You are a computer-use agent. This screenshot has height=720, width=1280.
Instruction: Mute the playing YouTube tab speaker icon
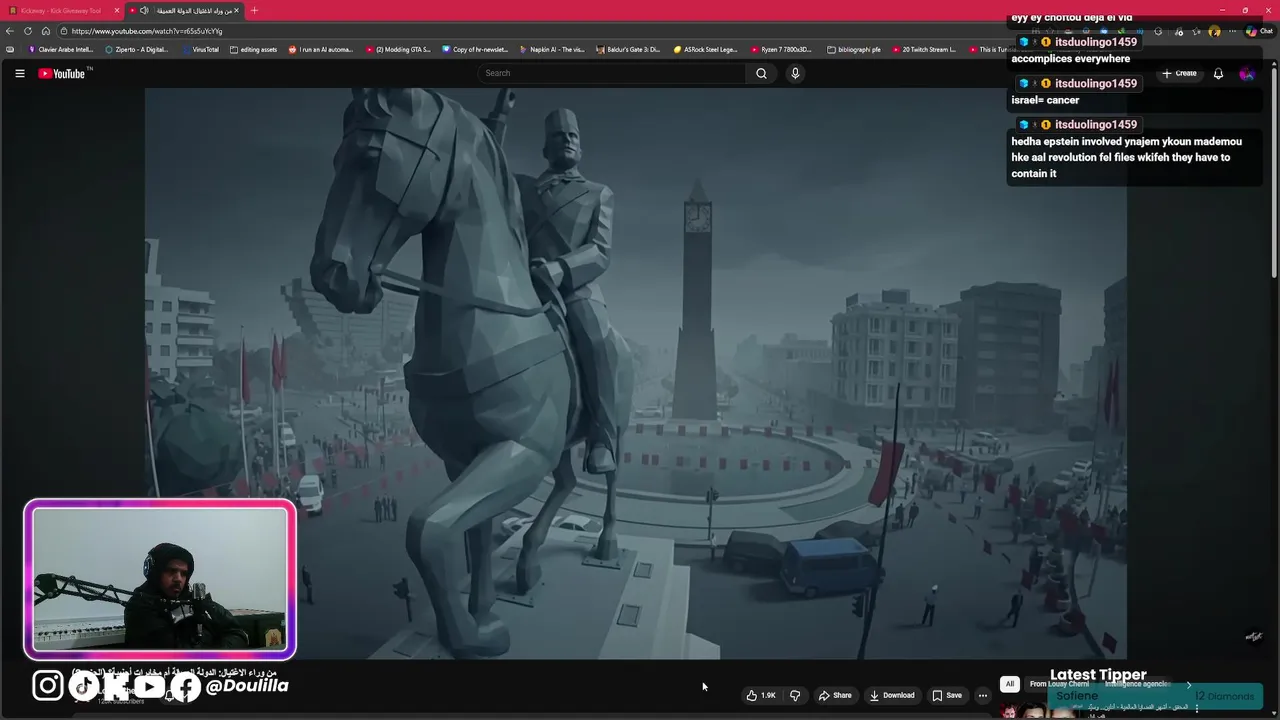[144, 10]
